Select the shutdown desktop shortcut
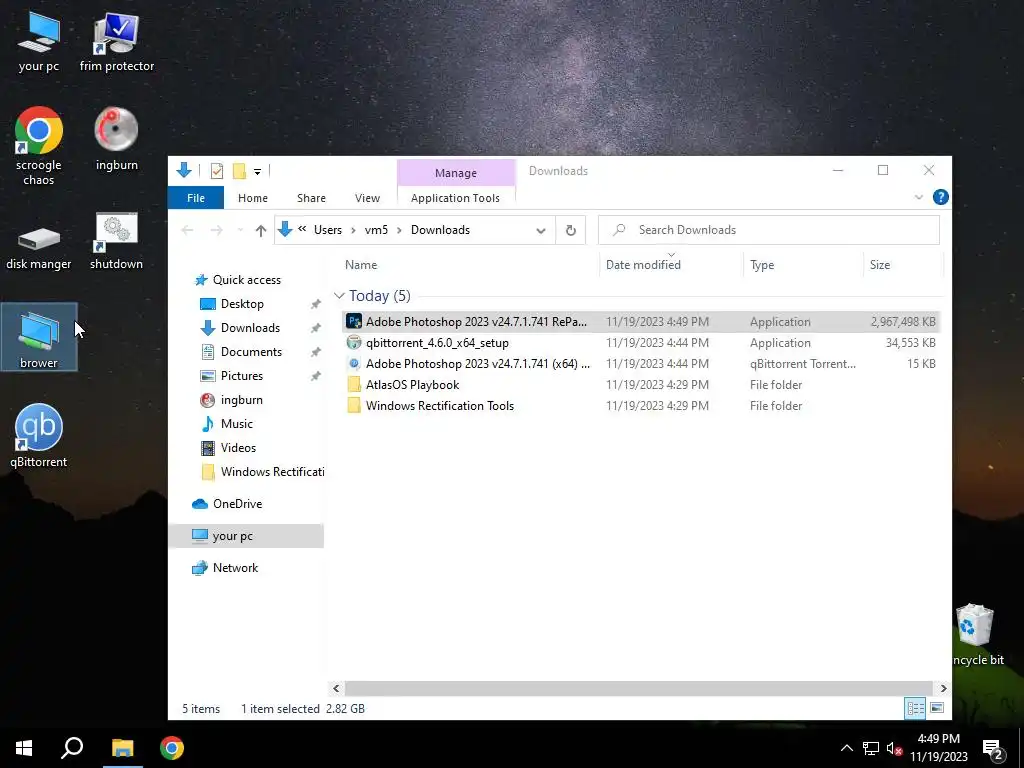Viewport: 1024px width, 768px height. pyautogui.click(x=116, y=241)
